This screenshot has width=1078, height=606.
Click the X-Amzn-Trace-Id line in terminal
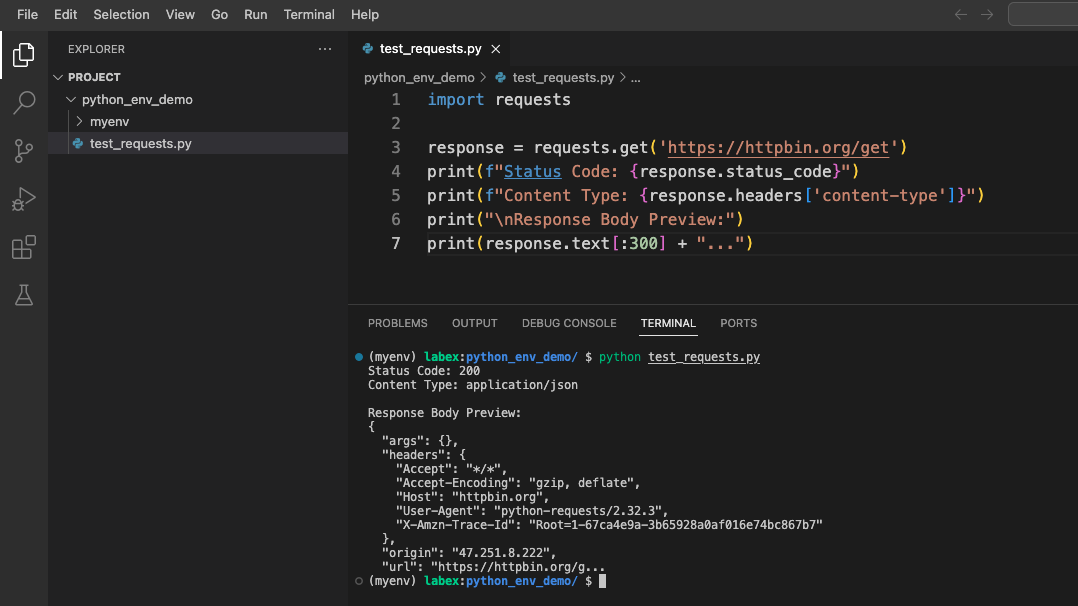(609, 525)
